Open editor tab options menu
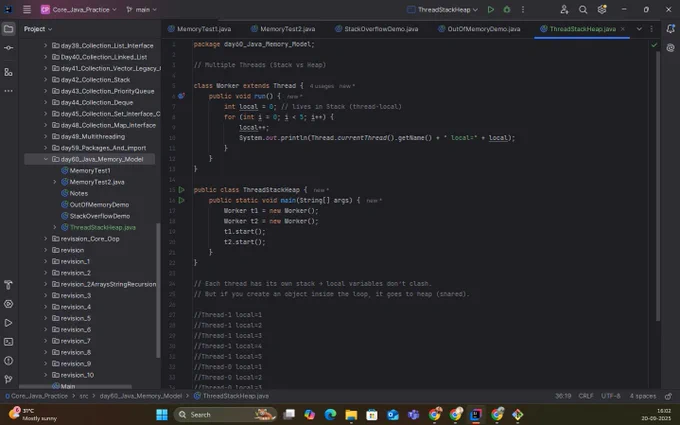Image resolution: width=680 pixels, height=425 pixels. pos(651,29)
